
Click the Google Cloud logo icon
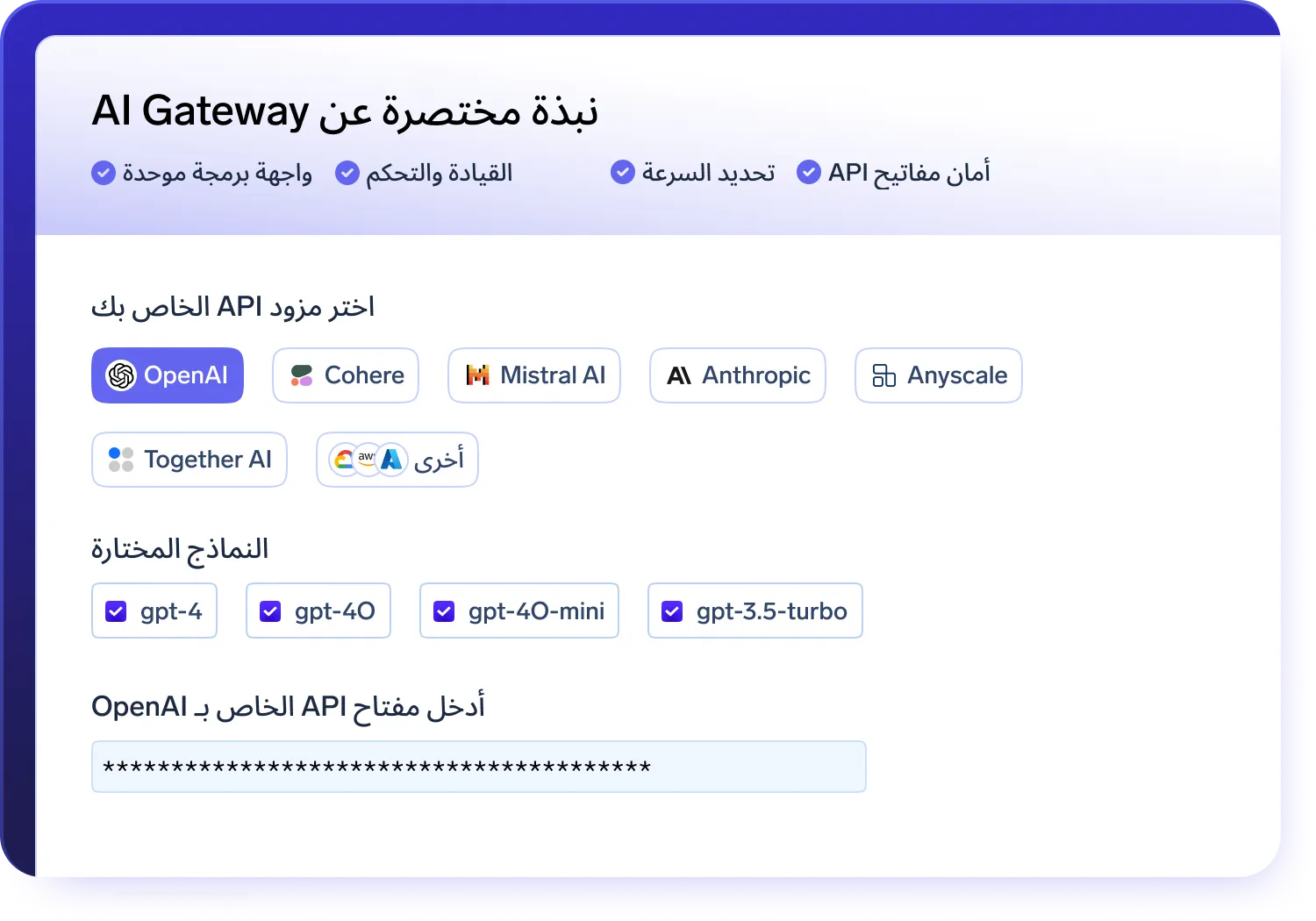(344, 460)
